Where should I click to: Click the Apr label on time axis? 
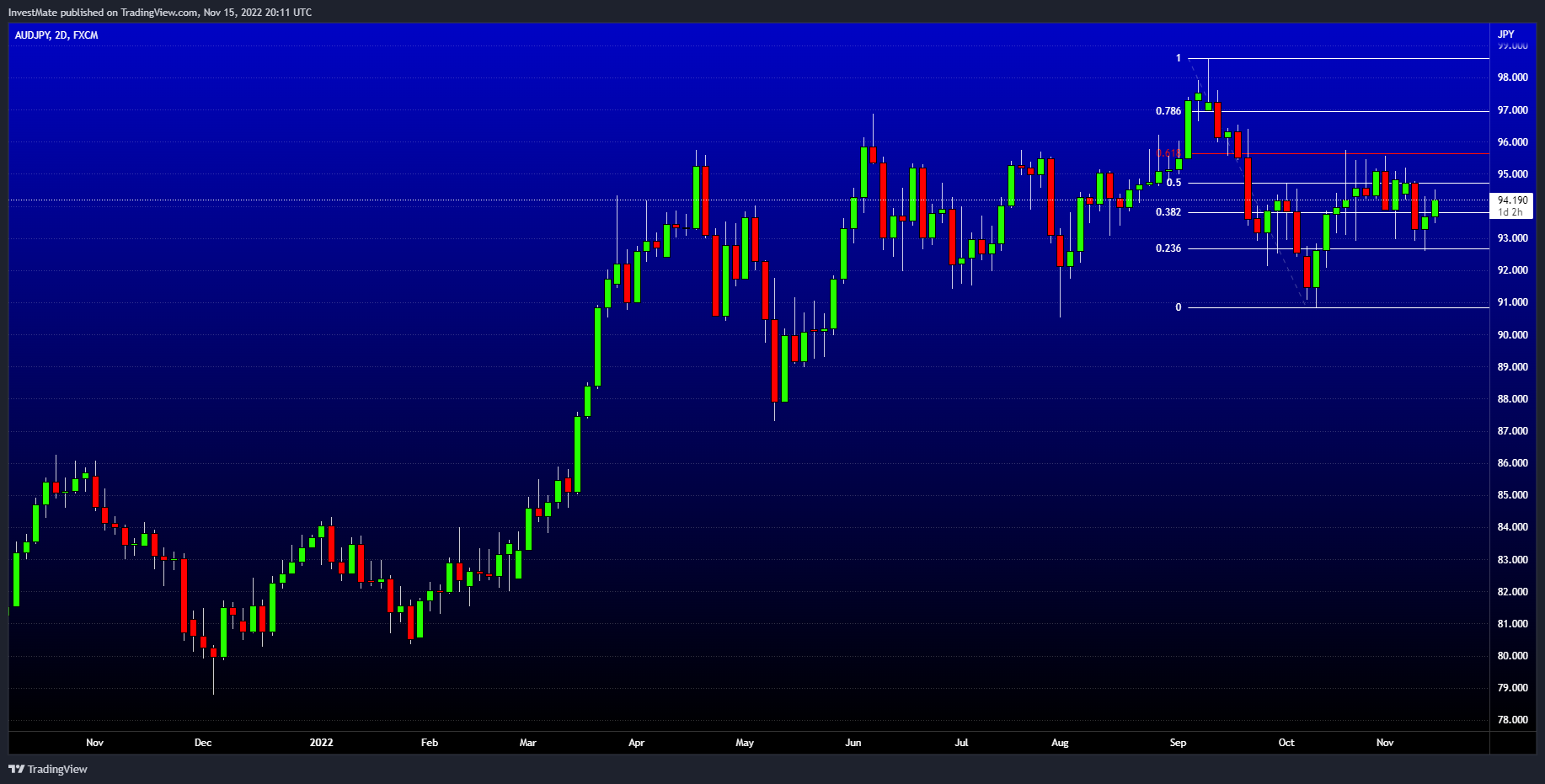636,743
